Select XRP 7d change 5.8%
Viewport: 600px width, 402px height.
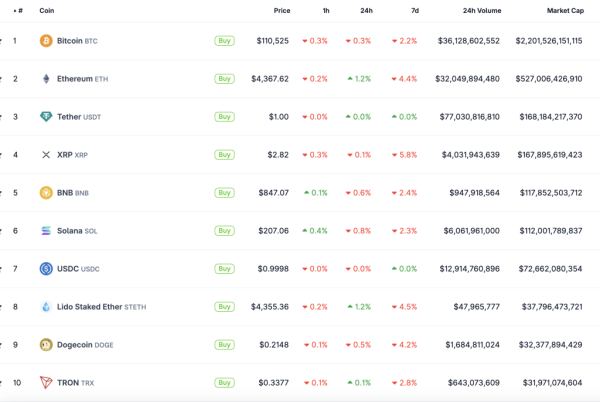404,155
